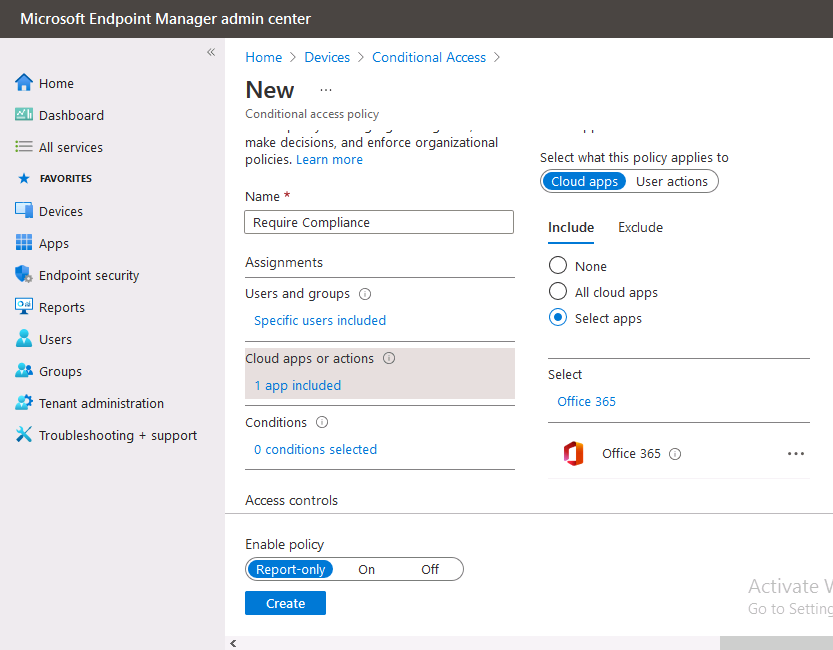The image size is (833, 650).
Task: Set Enable policy to Report-only
Action: pyautogui.click(x=290, y=569)
